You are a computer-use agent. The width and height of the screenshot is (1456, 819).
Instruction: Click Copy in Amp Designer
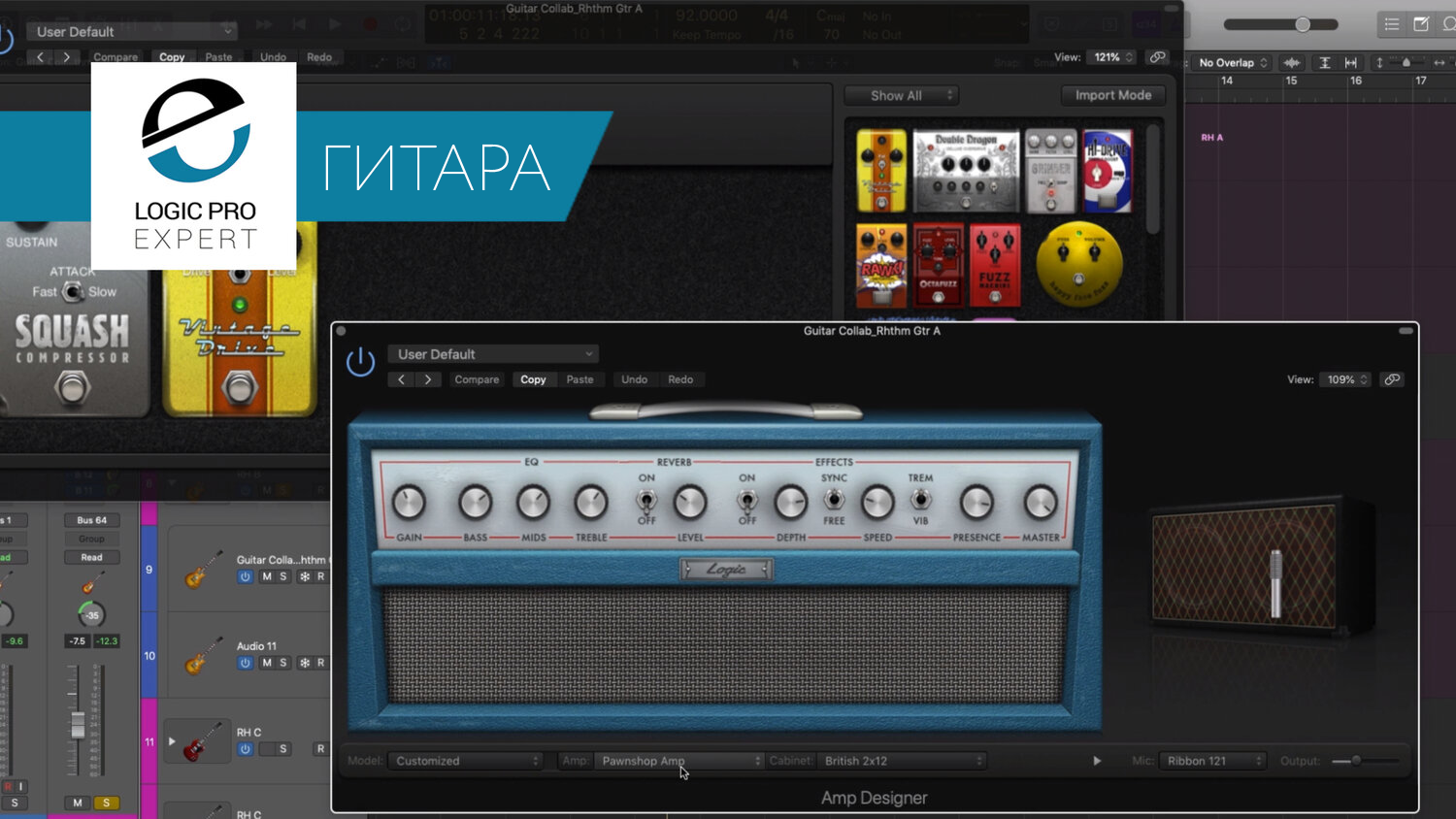(x=533, y=379)
